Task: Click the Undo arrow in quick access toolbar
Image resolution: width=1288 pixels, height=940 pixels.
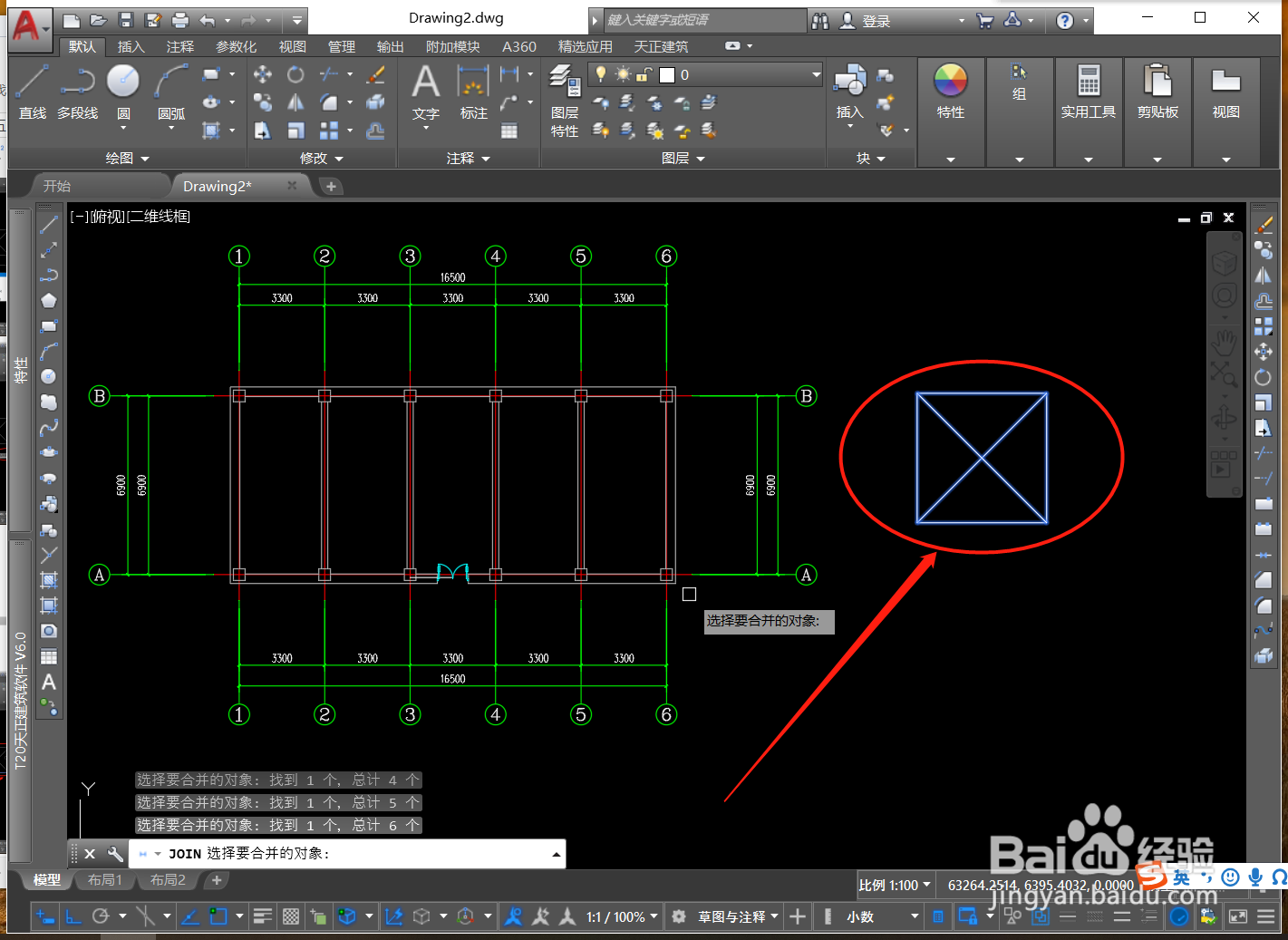Action: [x=208, y=20]
